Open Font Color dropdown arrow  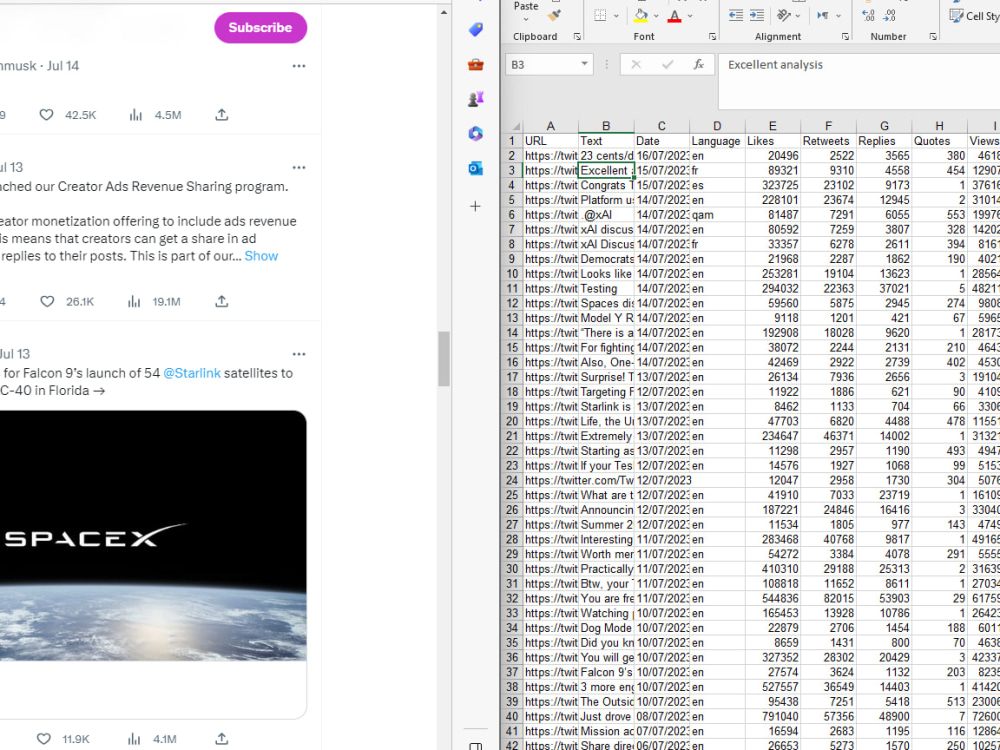pyautogui.click(x=690, y=16)
